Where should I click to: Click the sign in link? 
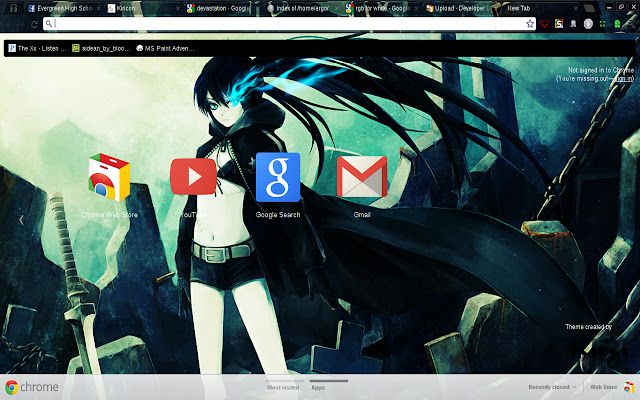[x=623, y=78]
